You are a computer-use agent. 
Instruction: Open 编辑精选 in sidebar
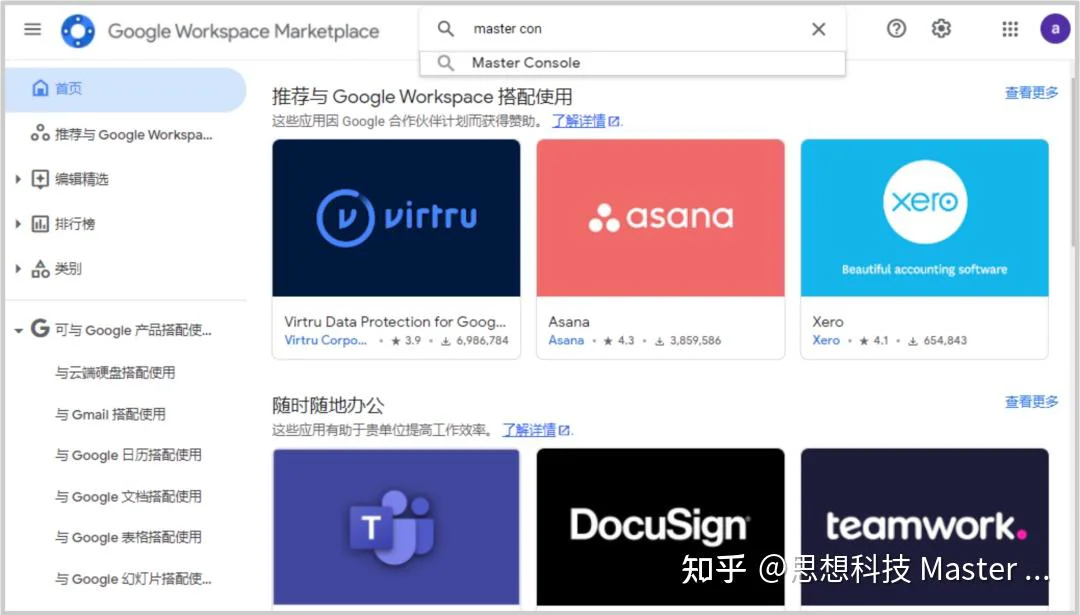click(81, 179)
